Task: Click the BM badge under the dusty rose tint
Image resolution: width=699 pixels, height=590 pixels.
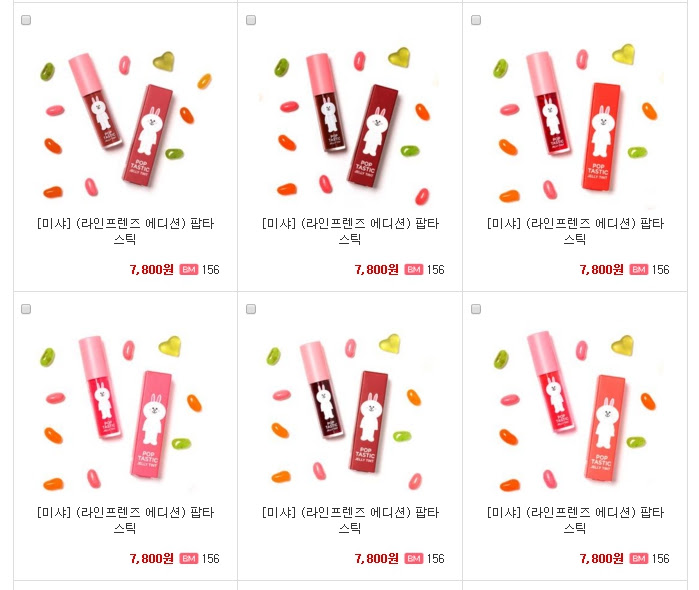Action: click(189, 269)
